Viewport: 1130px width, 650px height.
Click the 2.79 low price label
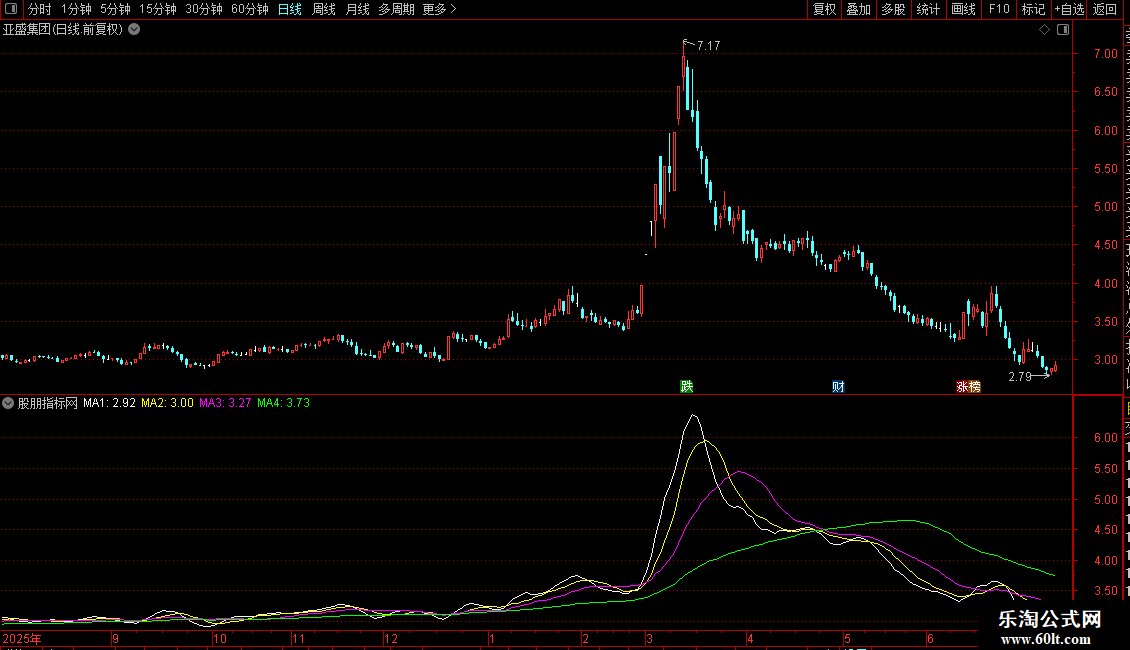[x=1020, y=377]
